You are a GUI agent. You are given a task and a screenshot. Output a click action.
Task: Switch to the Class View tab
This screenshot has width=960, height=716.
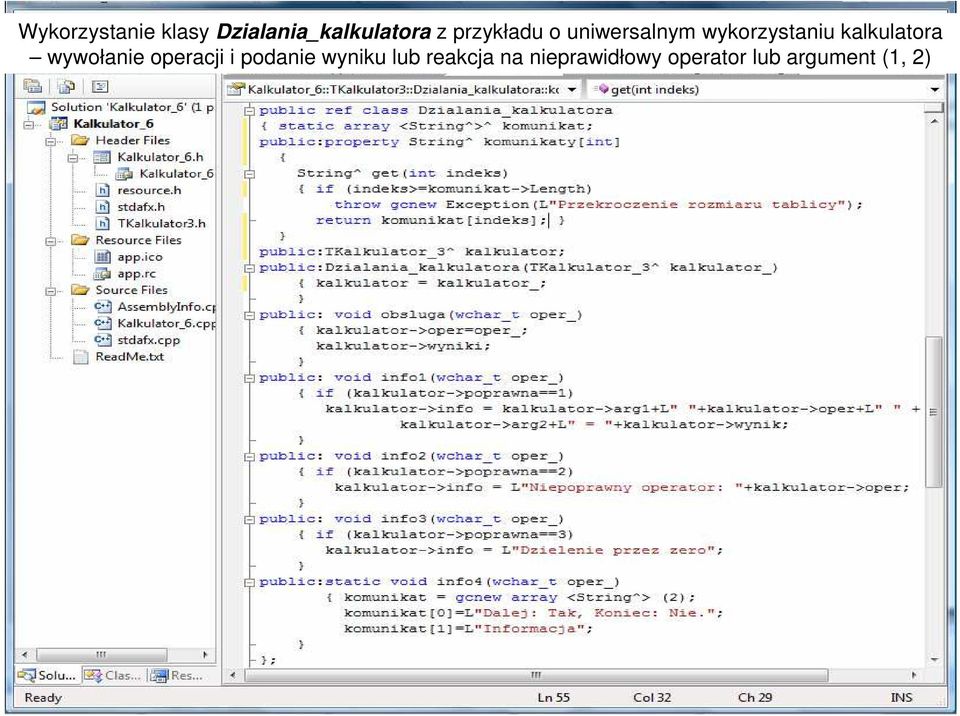[113, 676]
